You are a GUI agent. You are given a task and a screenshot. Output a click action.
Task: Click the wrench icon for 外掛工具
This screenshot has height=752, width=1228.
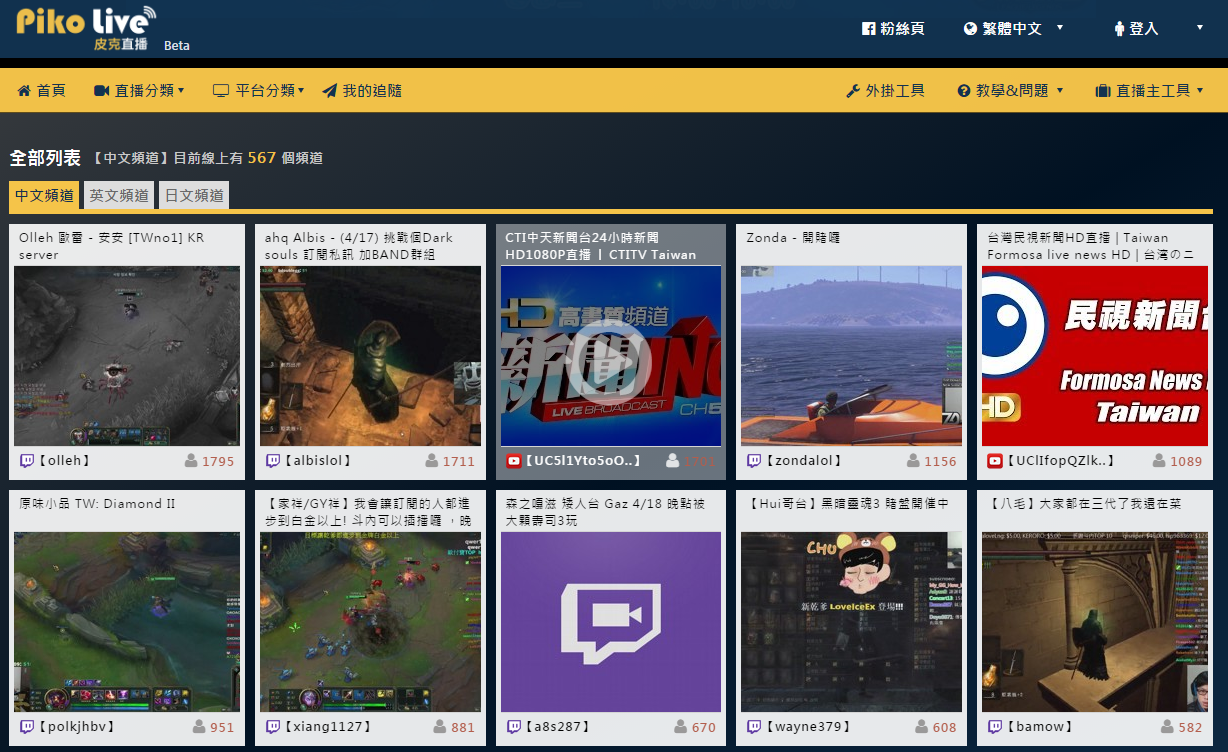tap(853, 91)
